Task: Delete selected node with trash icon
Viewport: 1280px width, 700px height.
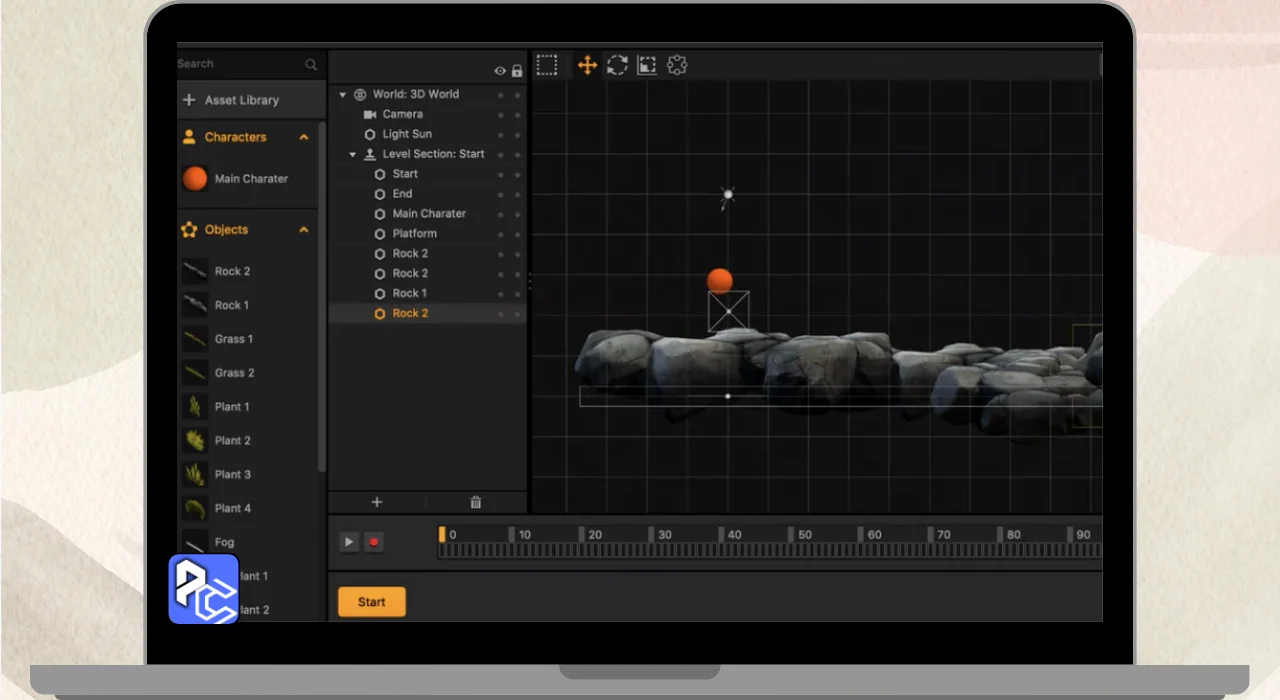Action: pos(476,502)
